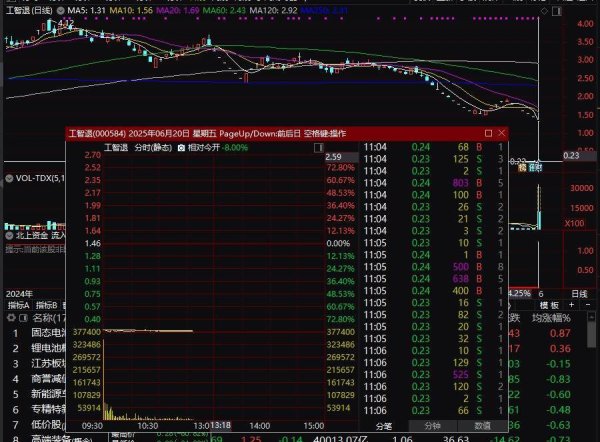600x442 pixels.
Task: Click the 日线 period selector
Action: coord(579,294)
